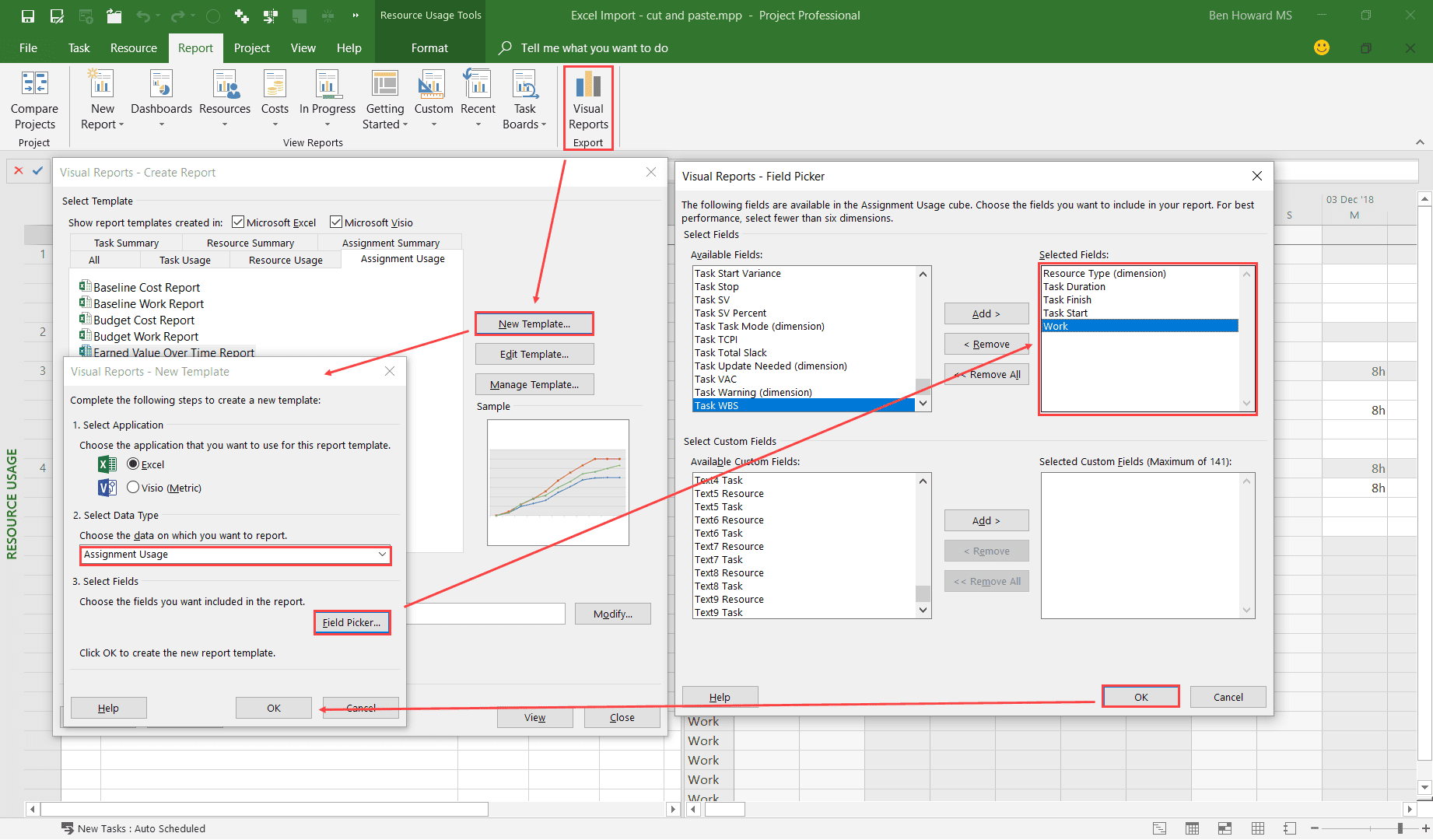This screenshot has width=1433, height=840.
Task: Click the Task Usage view icon in status bar
Action: coord(1192,828)
